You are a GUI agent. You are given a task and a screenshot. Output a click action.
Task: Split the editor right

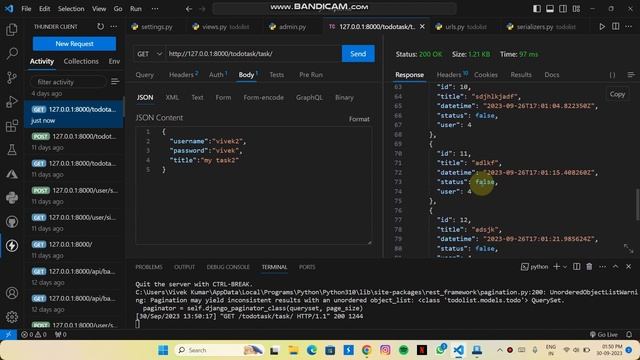[x=616, y=27]
